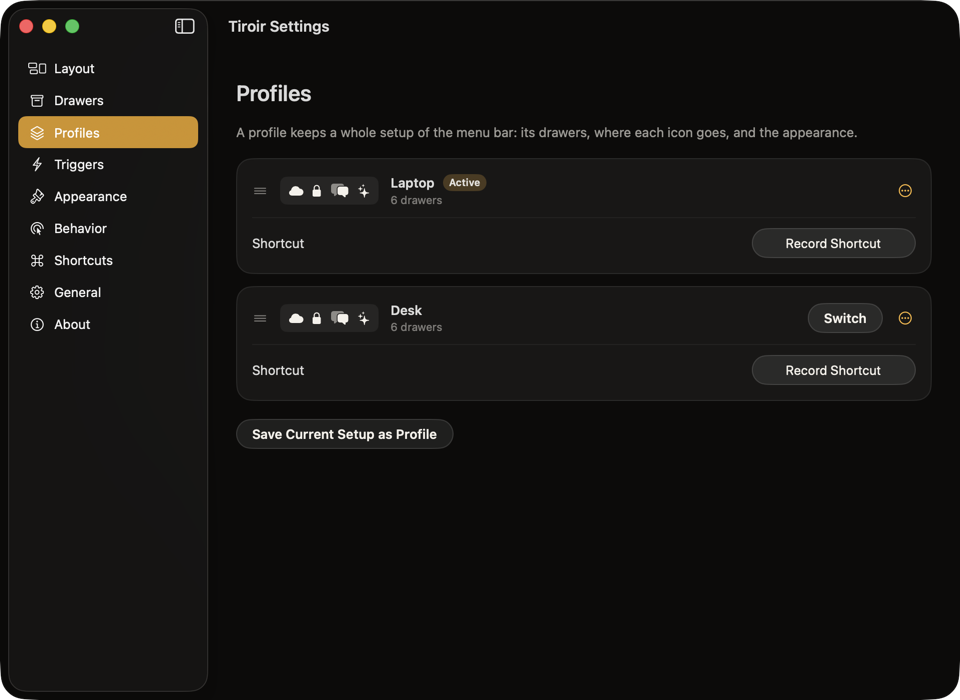Screen dimensions: 960x700
Task: Click the Desk profile name
Action: tap(406, 310)
